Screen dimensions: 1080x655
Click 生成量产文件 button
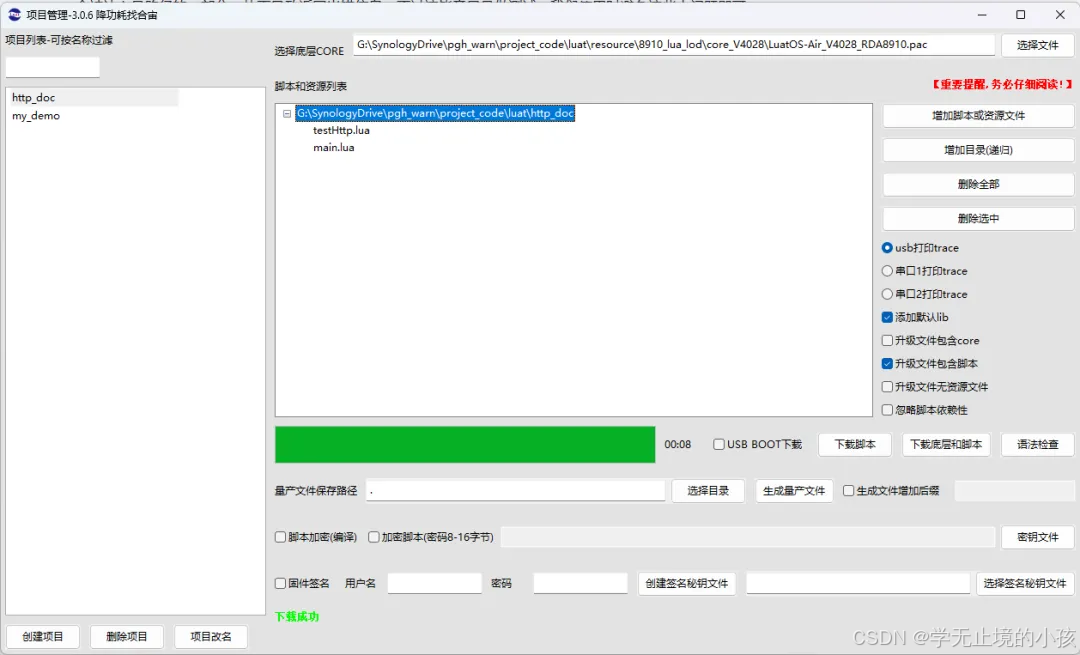pyautogui.click(x=794, y=491)
